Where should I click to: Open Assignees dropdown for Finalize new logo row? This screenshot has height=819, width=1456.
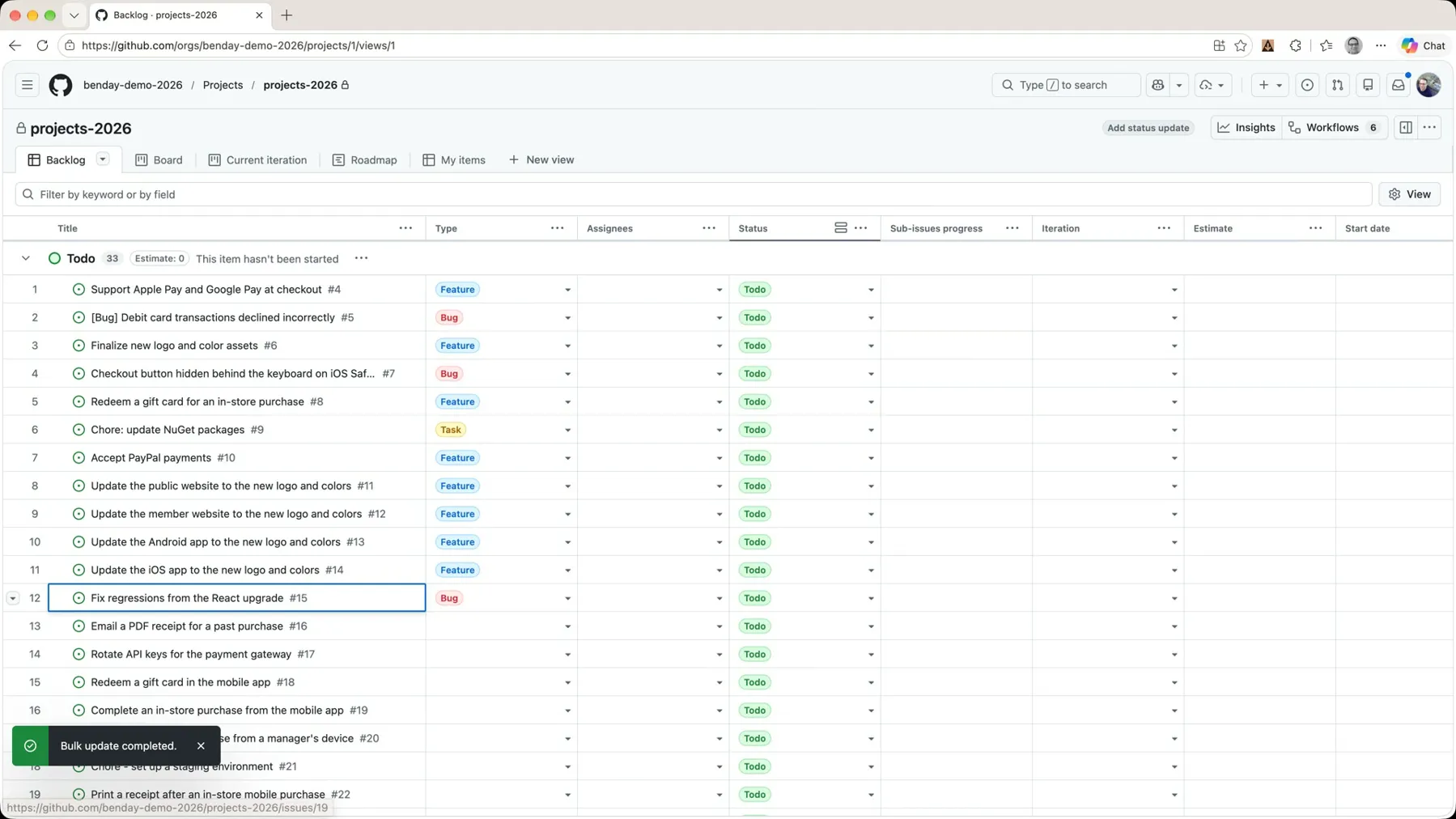[719, 346]
